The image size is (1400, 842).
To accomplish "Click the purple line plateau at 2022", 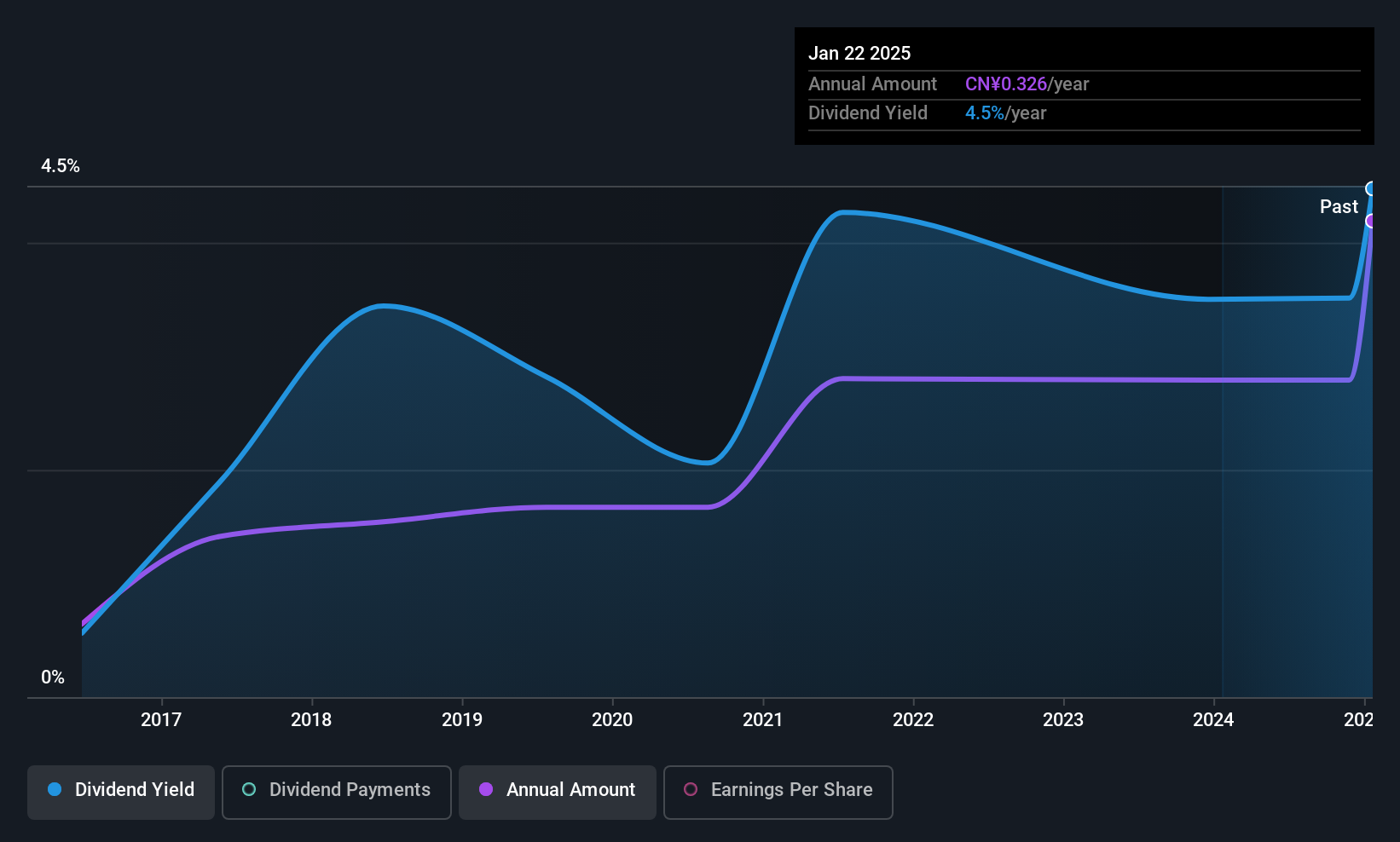I will click(x=912, y=378).
